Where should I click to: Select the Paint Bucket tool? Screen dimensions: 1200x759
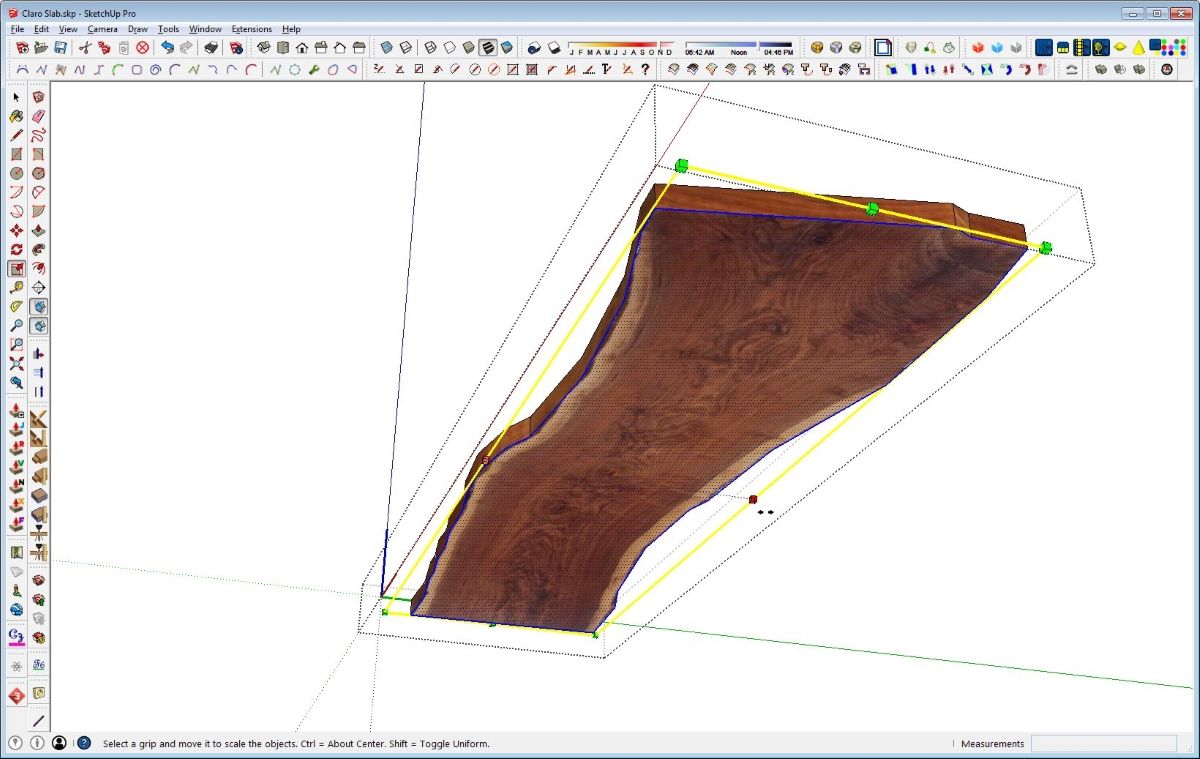[x=16, y=116]
